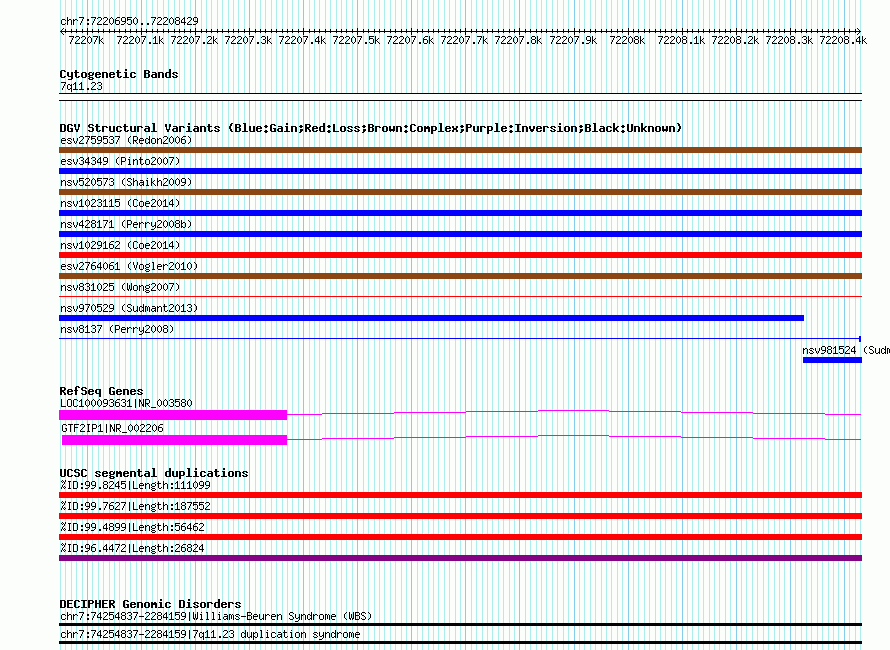
Task: Click segmental duplication %ID:99.7627 Length:187552 bar
Action: [460, 516]
